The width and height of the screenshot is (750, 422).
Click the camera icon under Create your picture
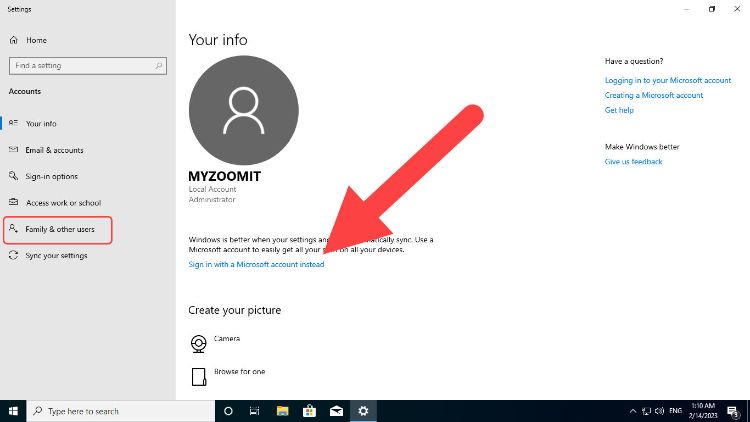coord(199,344)
